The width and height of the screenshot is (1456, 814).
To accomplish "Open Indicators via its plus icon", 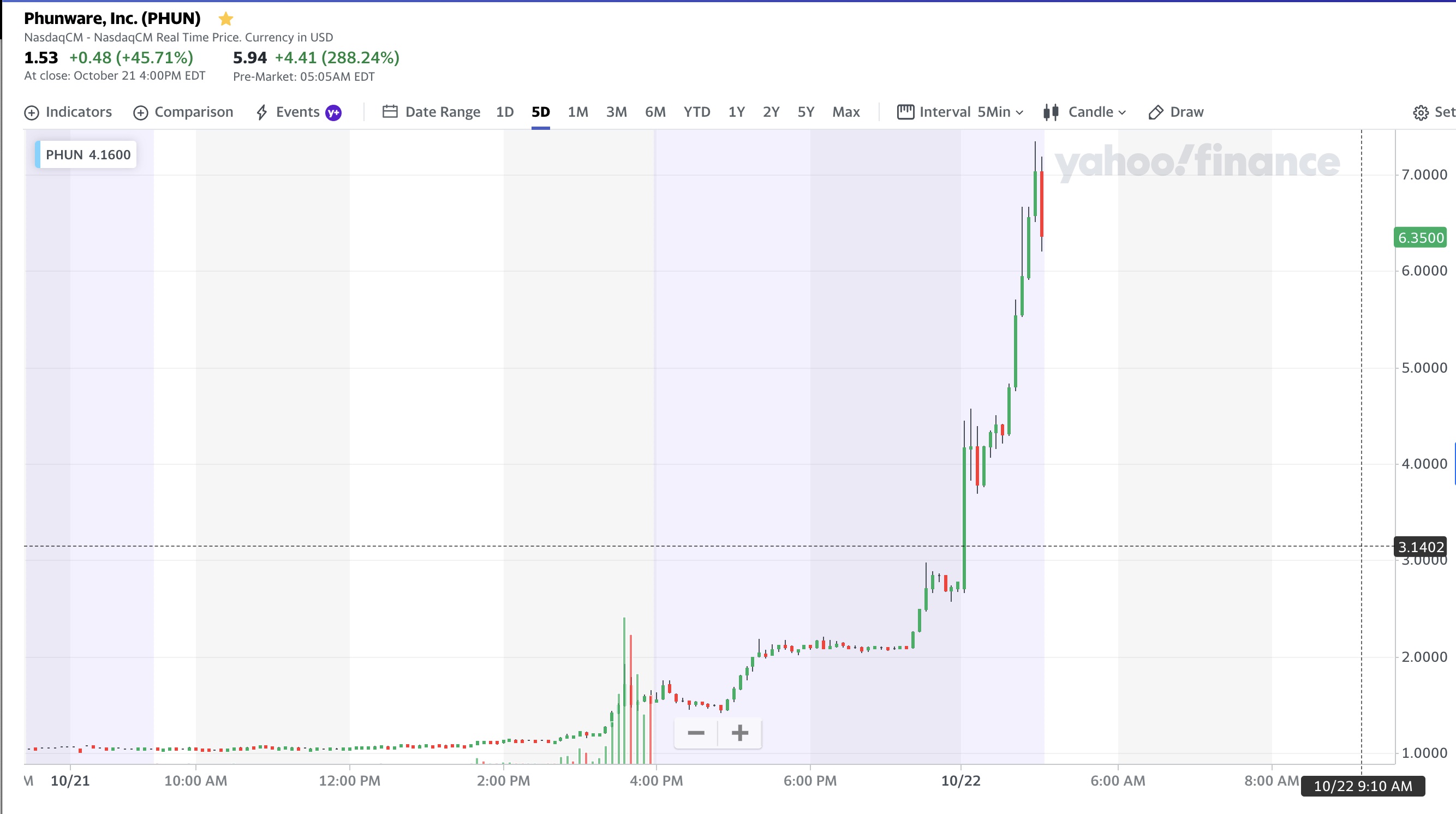I will click(x=32, y=112).
